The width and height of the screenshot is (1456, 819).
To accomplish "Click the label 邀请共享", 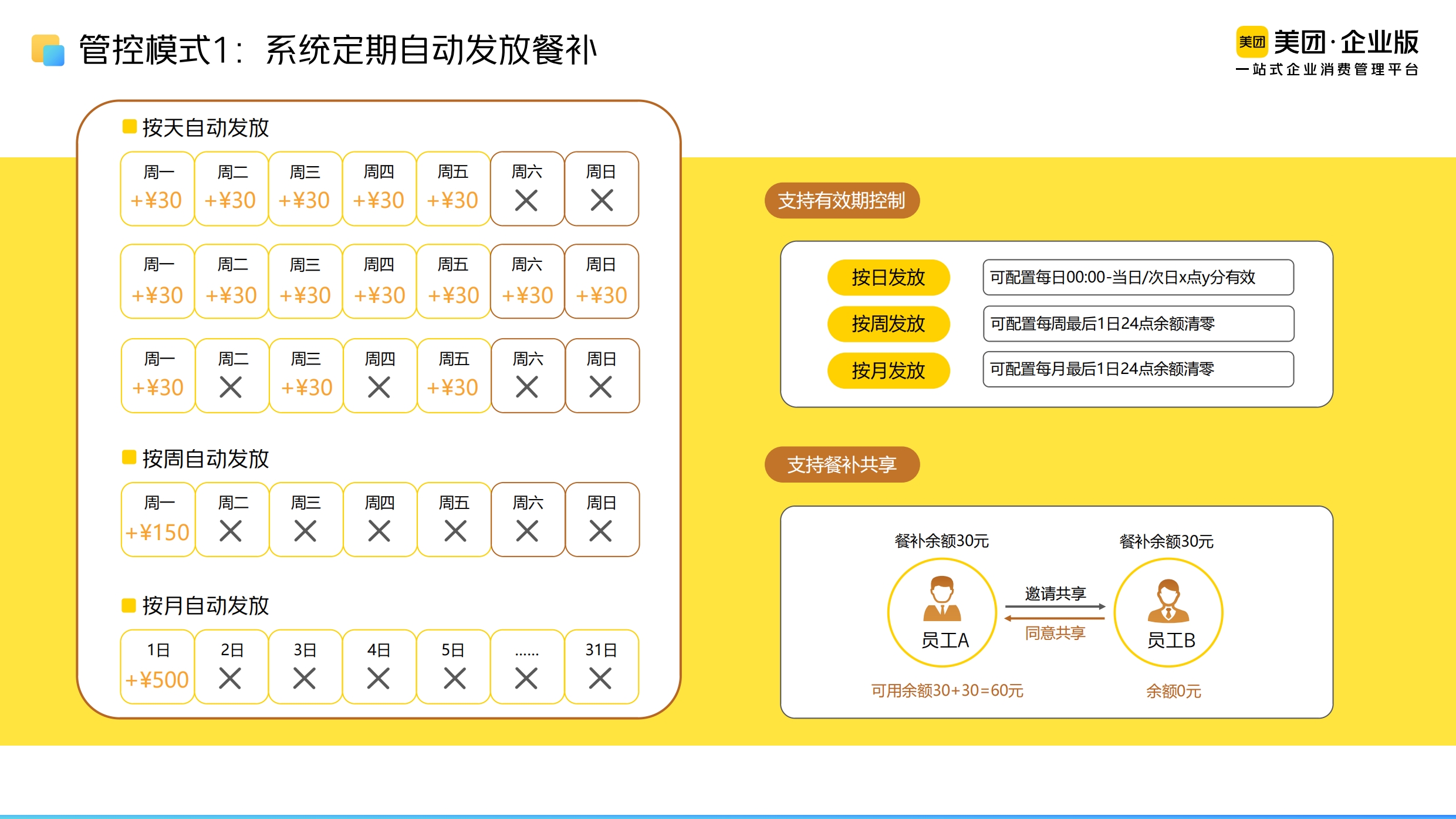I will click(x=1055, y=594).
